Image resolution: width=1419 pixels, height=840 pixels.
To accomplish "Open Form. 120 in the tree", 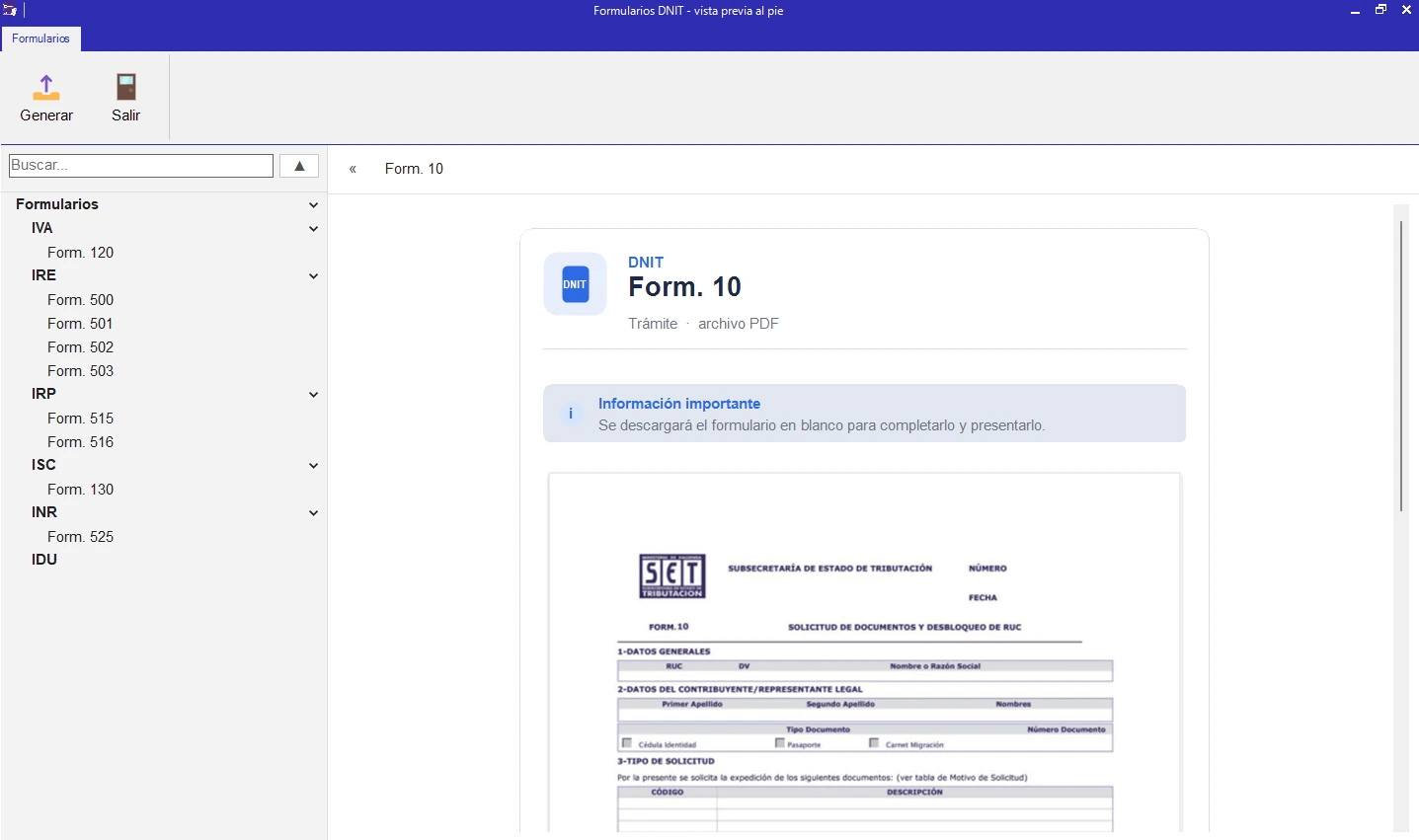I will [x=81, y=253].
